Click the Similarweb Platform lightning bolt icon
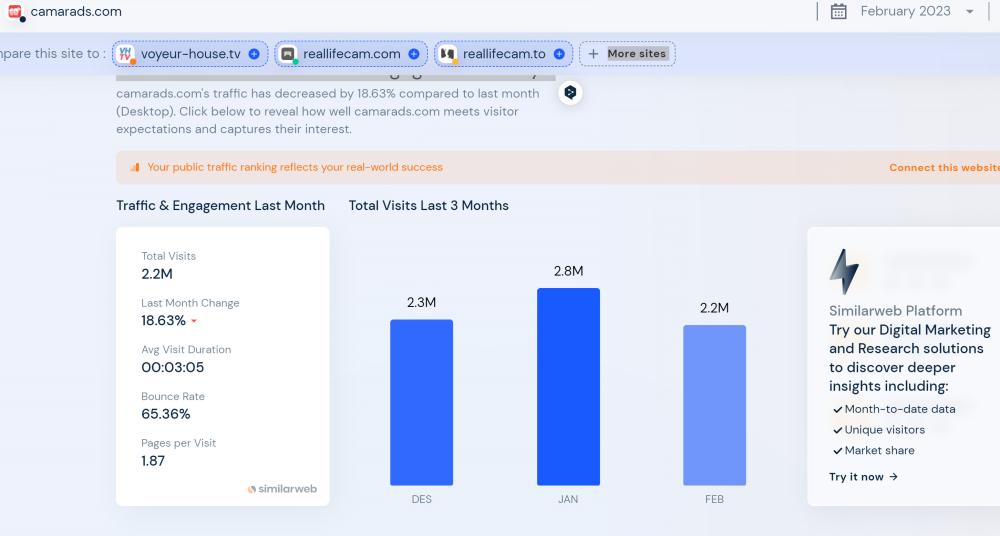 click(x=844, y=271)
